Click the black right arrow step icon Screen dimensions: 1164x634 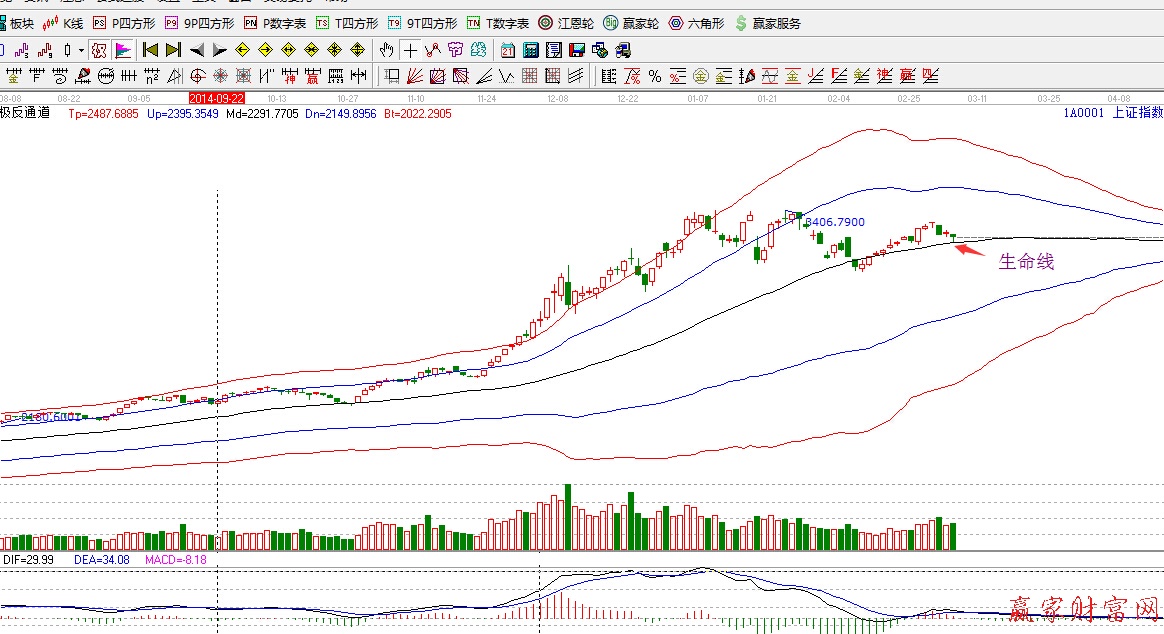pos(219,50)
